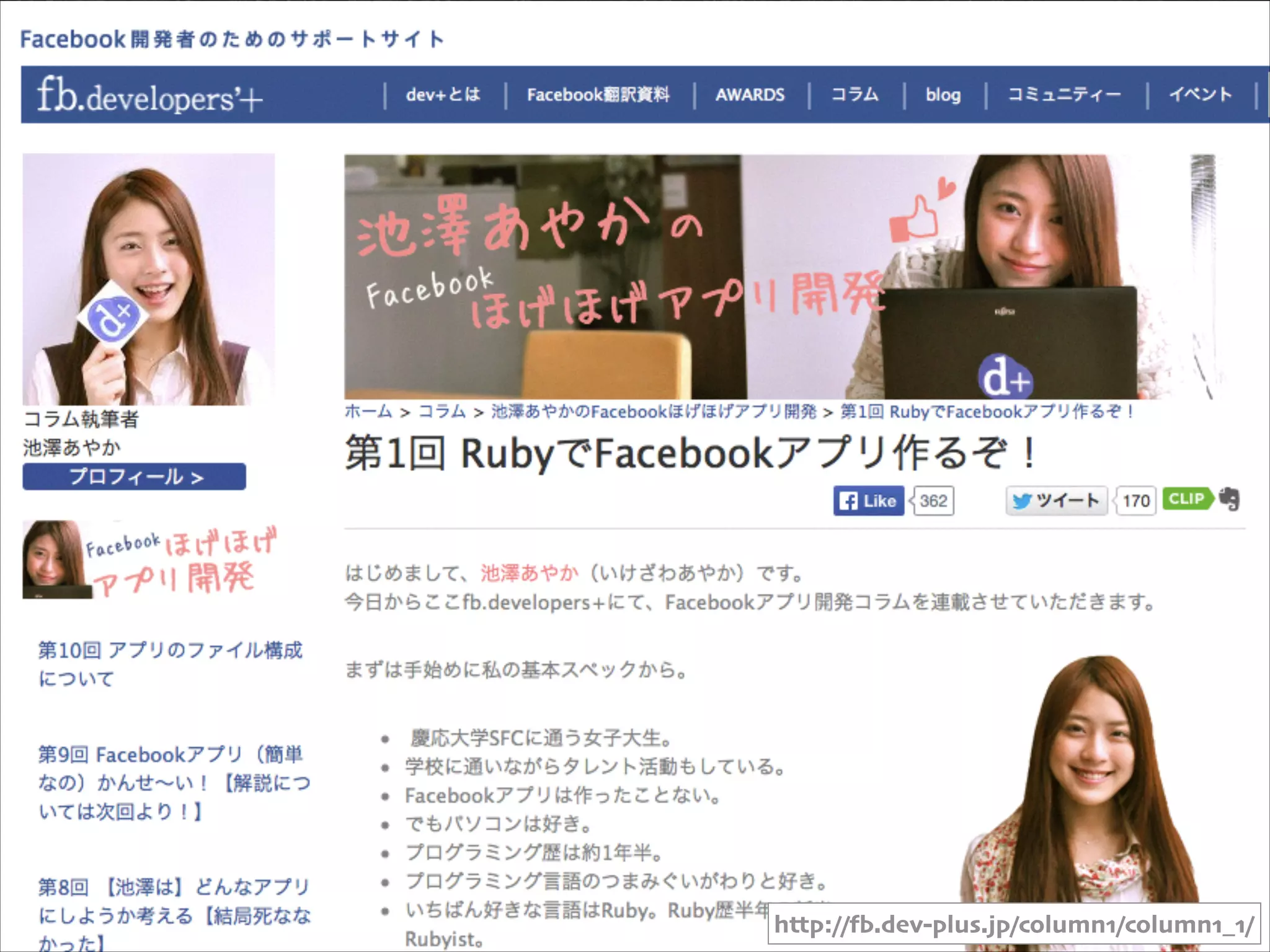
Task: Open the Facebook翻訳資料 menu item
Action: [598, 95]
